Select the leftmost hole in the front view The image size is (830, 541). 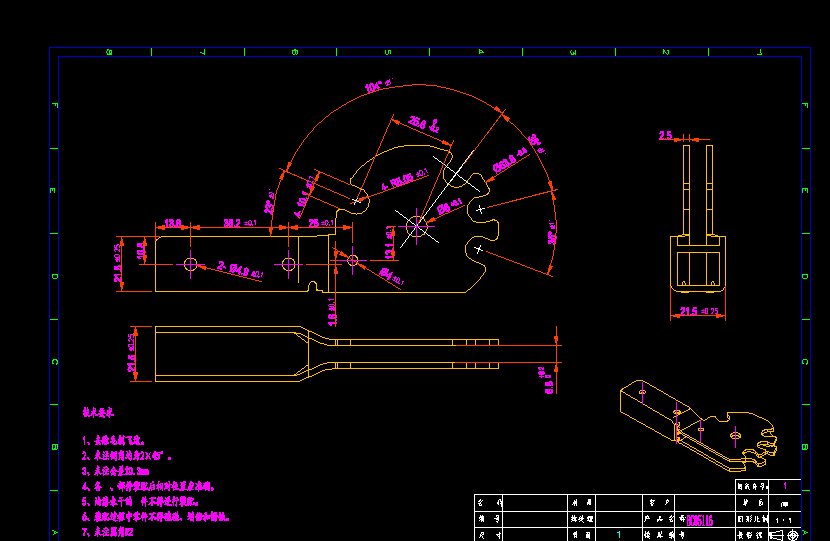point(191,264)
